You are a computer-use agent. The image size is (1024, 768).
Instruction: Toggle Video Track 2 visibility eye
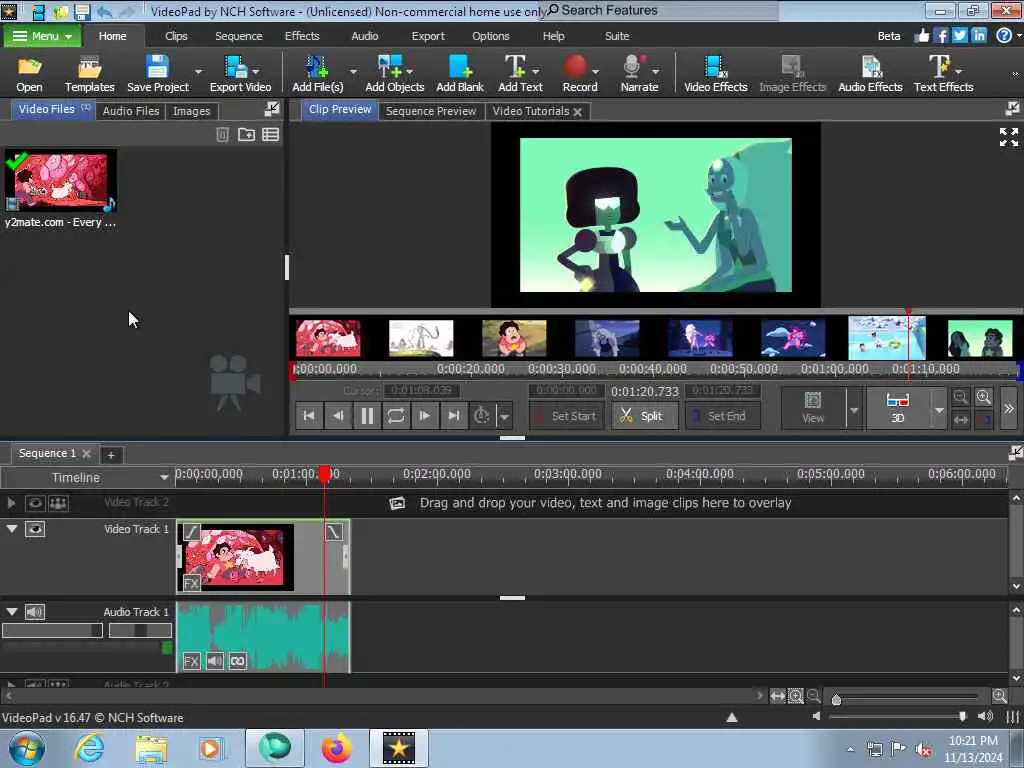(35, 503)
